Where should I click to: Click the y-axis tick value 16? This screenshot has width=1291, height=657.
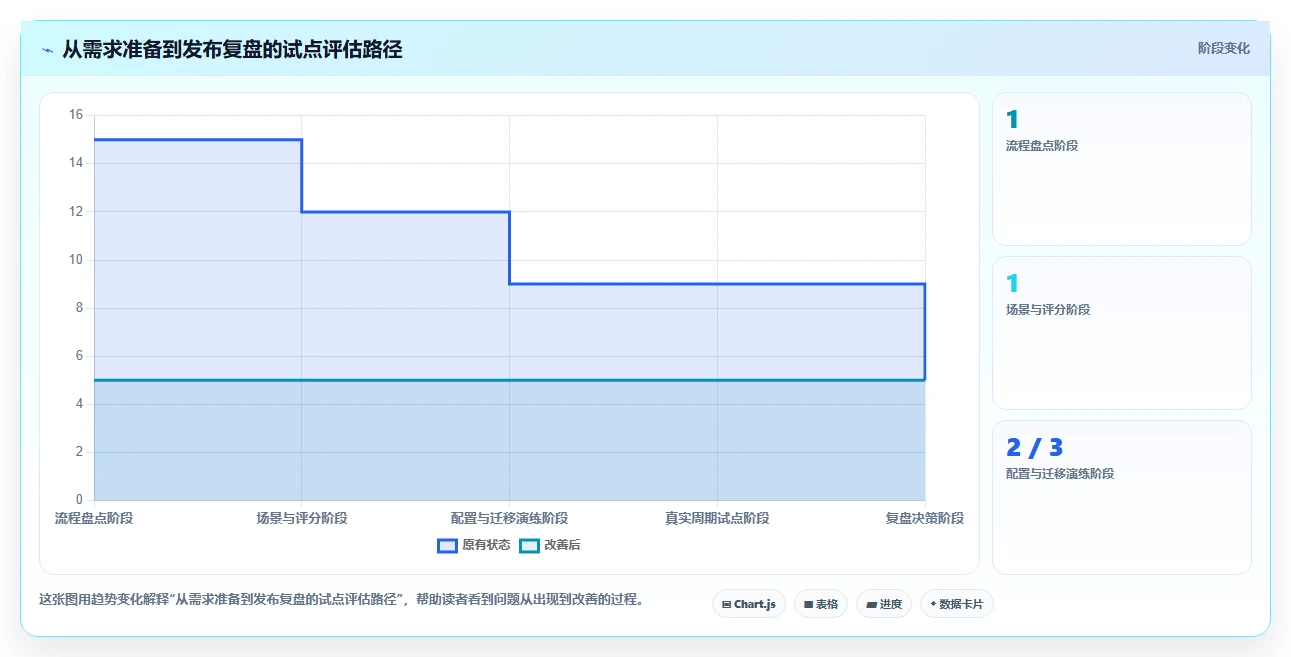point(76,115)
